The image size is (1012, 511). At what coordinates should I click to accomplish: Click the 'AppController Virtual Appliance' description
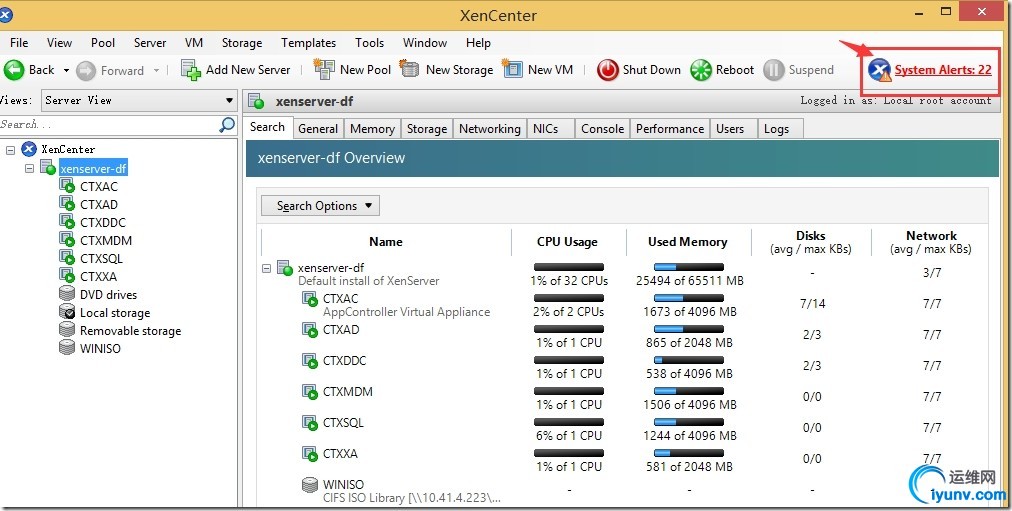[x=407, y=312]
